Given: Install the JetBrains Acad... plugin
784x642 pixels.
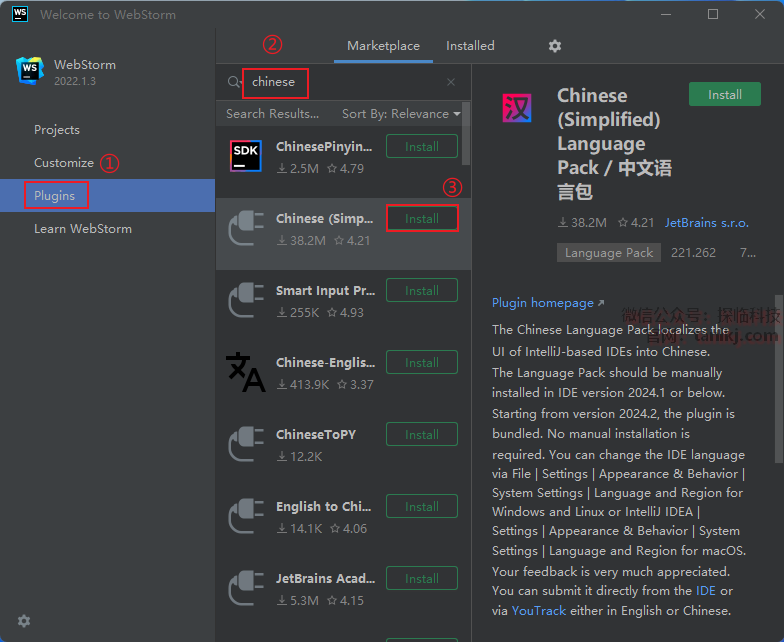Looking at the screenshot, I should (422, 578).
